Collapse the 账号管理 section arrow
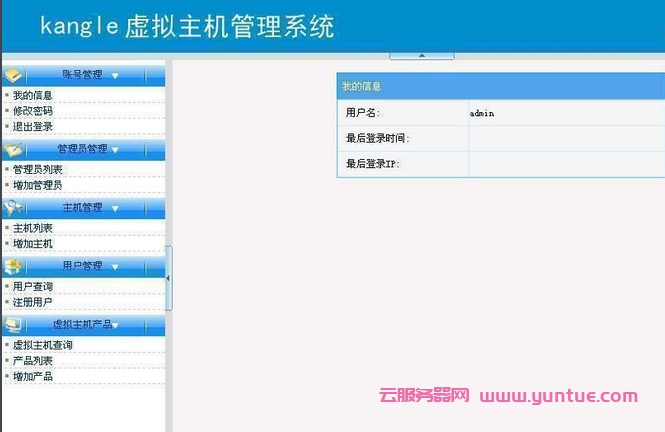Viewport: 665px width, 432px height. [115, 75]
